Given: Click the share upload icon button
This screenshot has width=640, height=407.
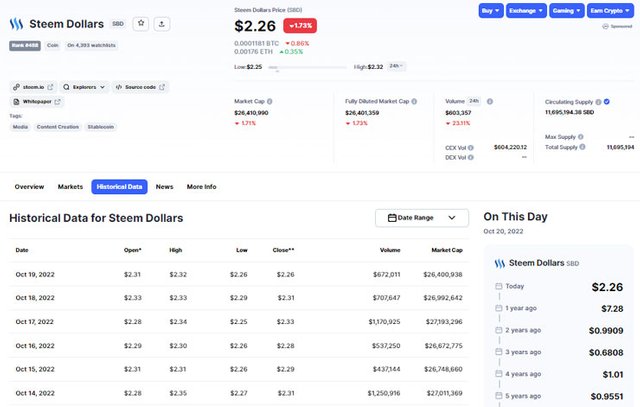Looking at the screenshot, I should [x=162, y=24].
